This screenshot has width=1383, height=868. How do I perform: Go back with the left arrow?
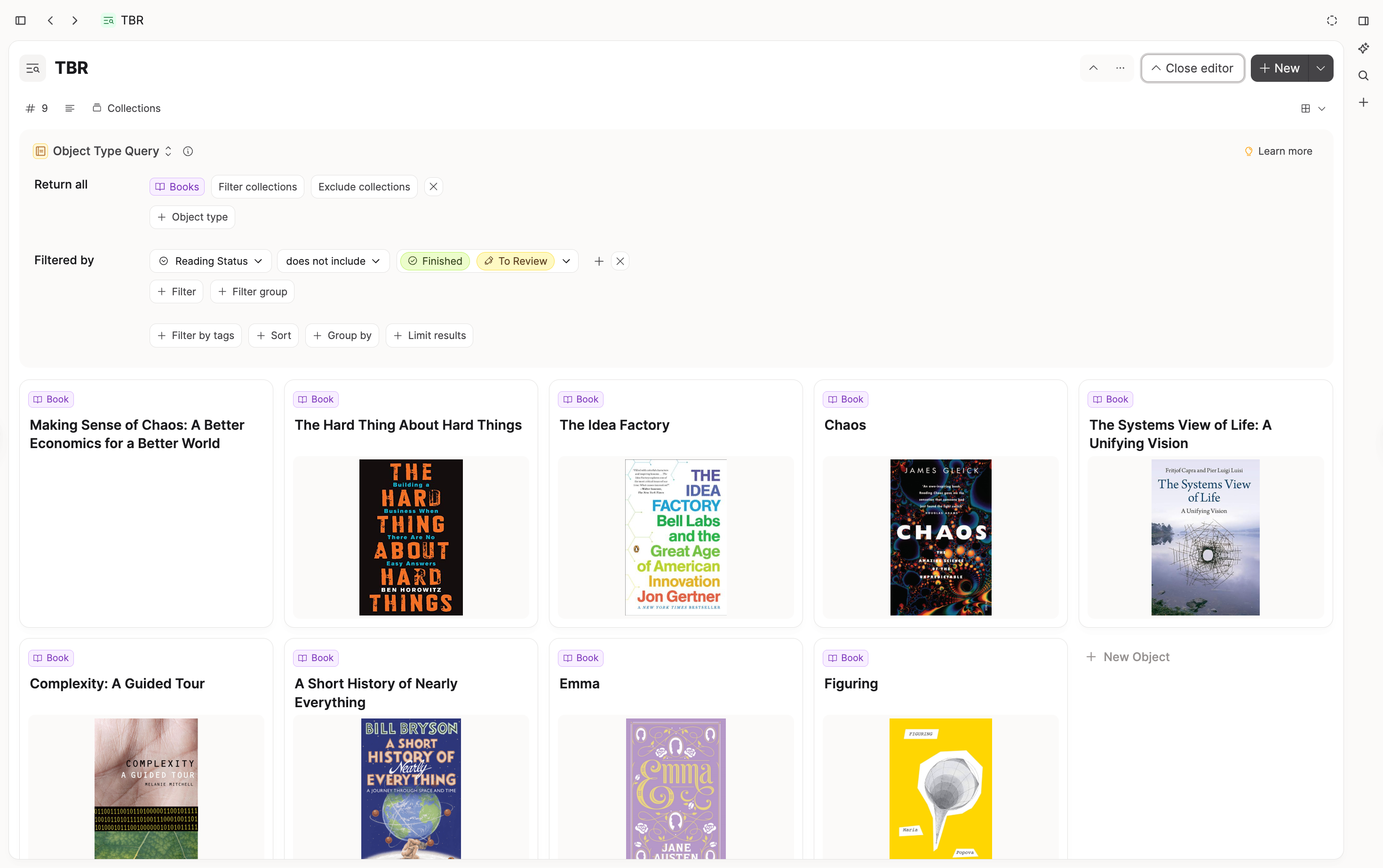[x=50, y=20]
